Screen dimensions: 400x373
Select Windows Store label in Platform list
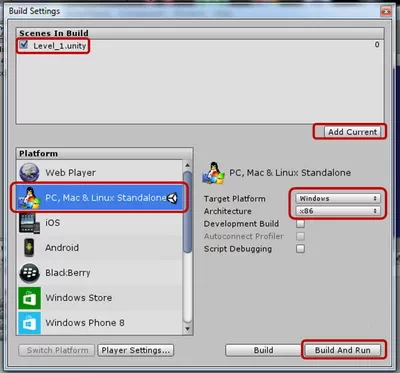[x=79, y=298]
